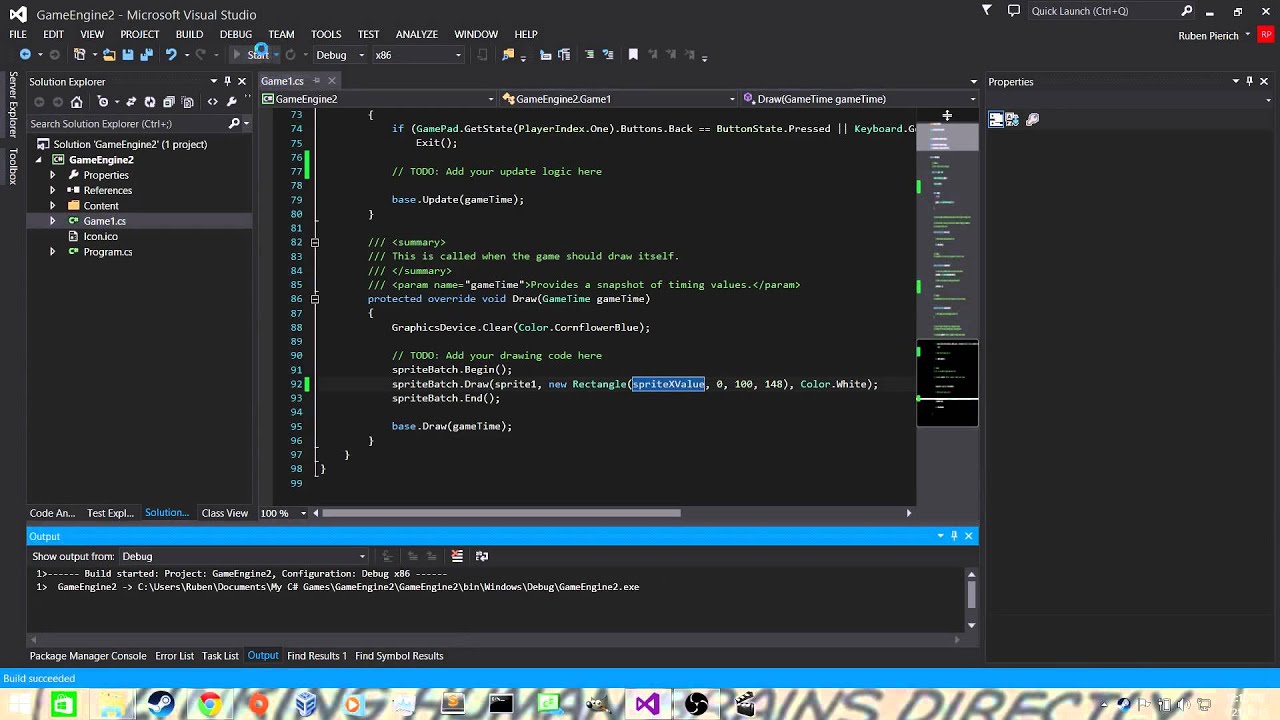This screenshot has height=720, width=1280.
Task: Toggle the bookmark icon in the editor toolbar
Action: 633,55
